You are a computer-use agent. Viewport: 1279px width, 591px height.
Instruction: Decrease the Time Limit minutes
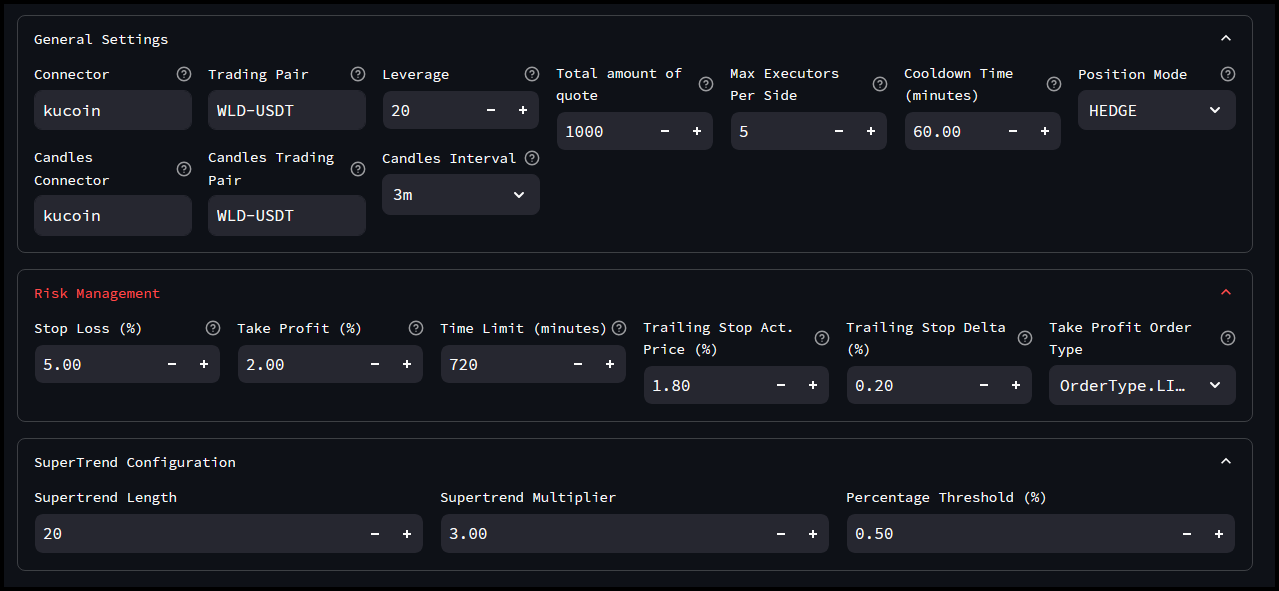coord(576,364)
